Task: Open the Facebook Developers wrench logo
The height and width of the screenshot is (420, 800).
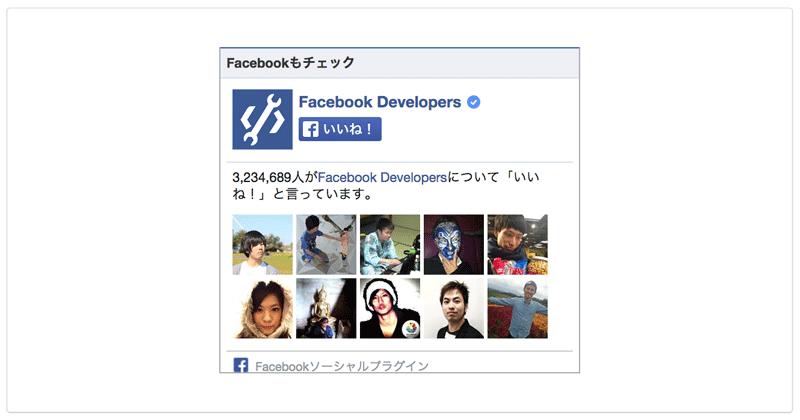Action: pos(262,119)
